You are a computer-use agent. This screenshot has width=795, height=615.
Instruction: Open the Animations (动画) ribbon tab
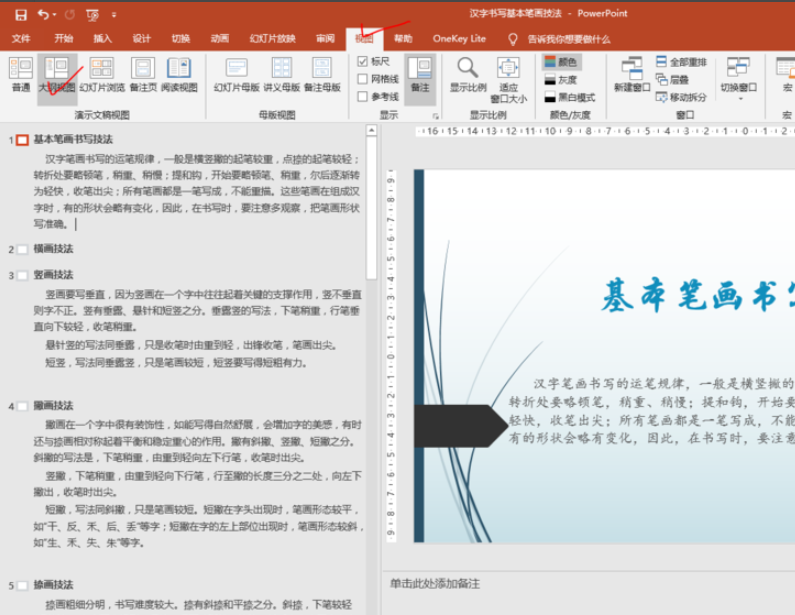coord(219,38)
